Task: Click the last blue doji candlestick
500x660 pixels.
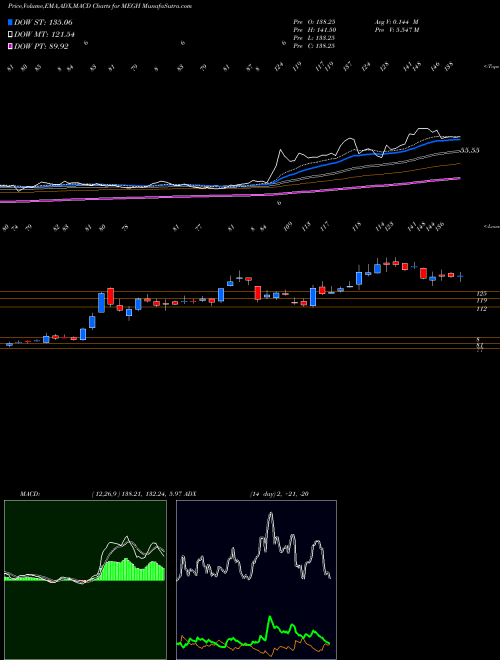Action: click(460, 277)
